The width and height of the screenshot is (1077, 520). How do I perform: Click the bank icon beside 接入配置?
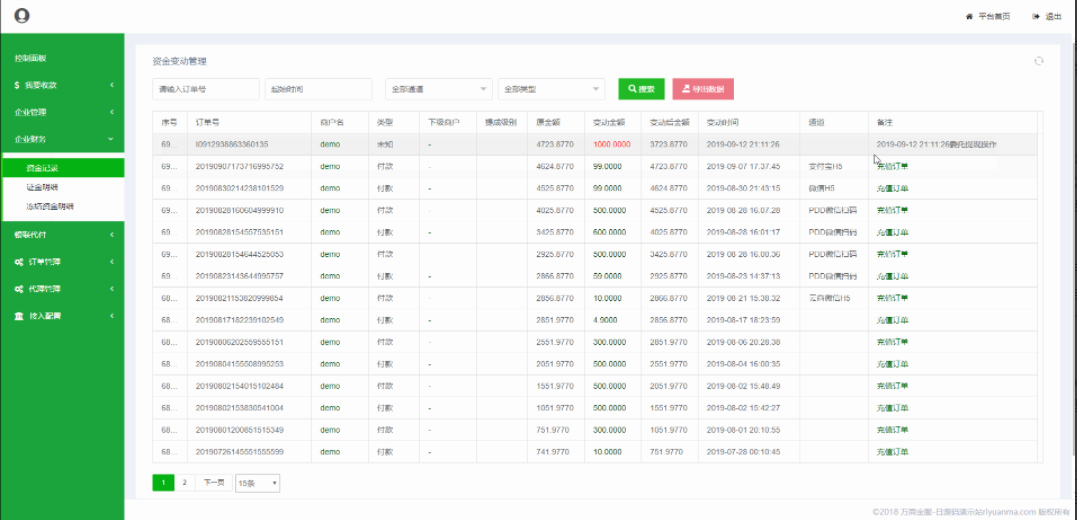pyautogui.click(x=19, y=316)
